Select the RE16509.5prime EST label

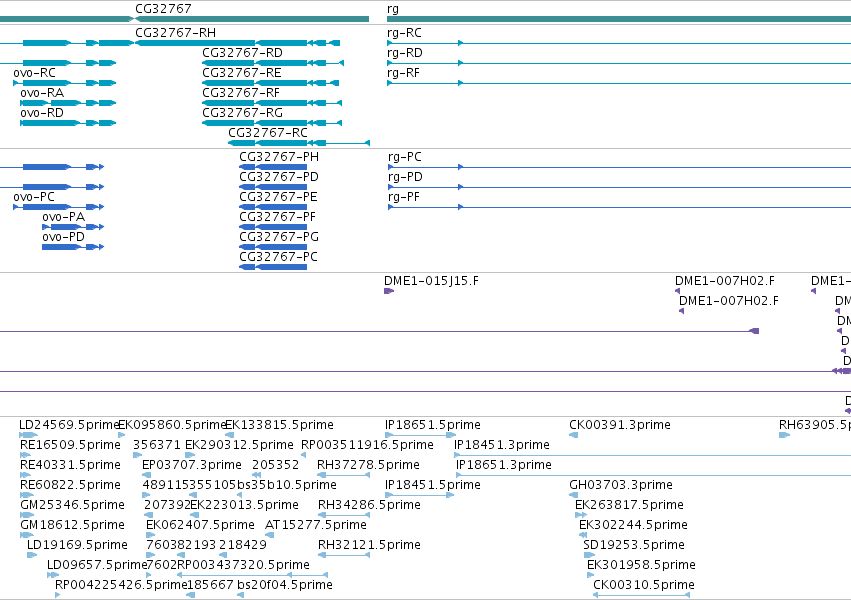[x=70, y=445]
